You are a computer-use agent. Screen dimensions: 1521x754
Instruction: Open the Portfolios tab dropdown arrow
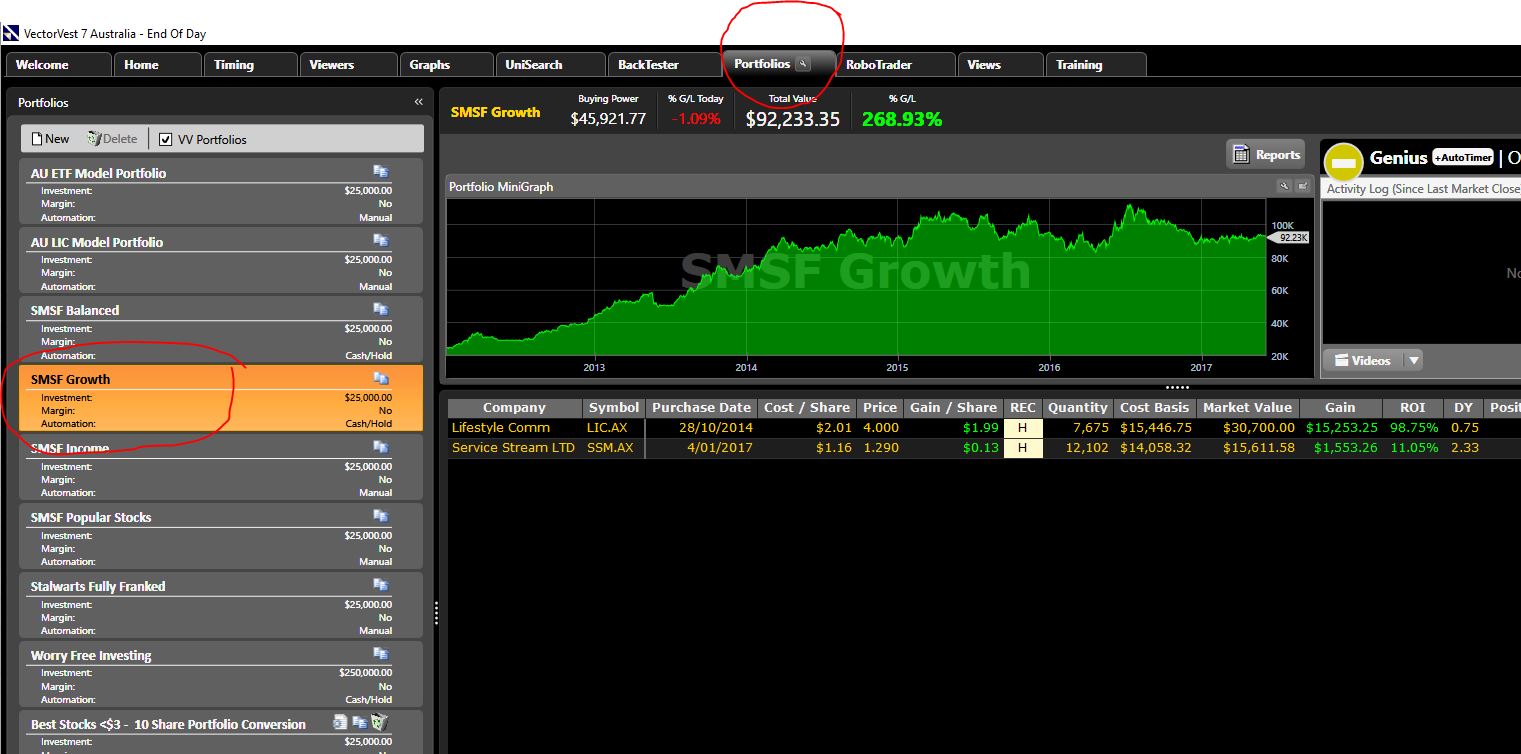[x=803, y=63]
